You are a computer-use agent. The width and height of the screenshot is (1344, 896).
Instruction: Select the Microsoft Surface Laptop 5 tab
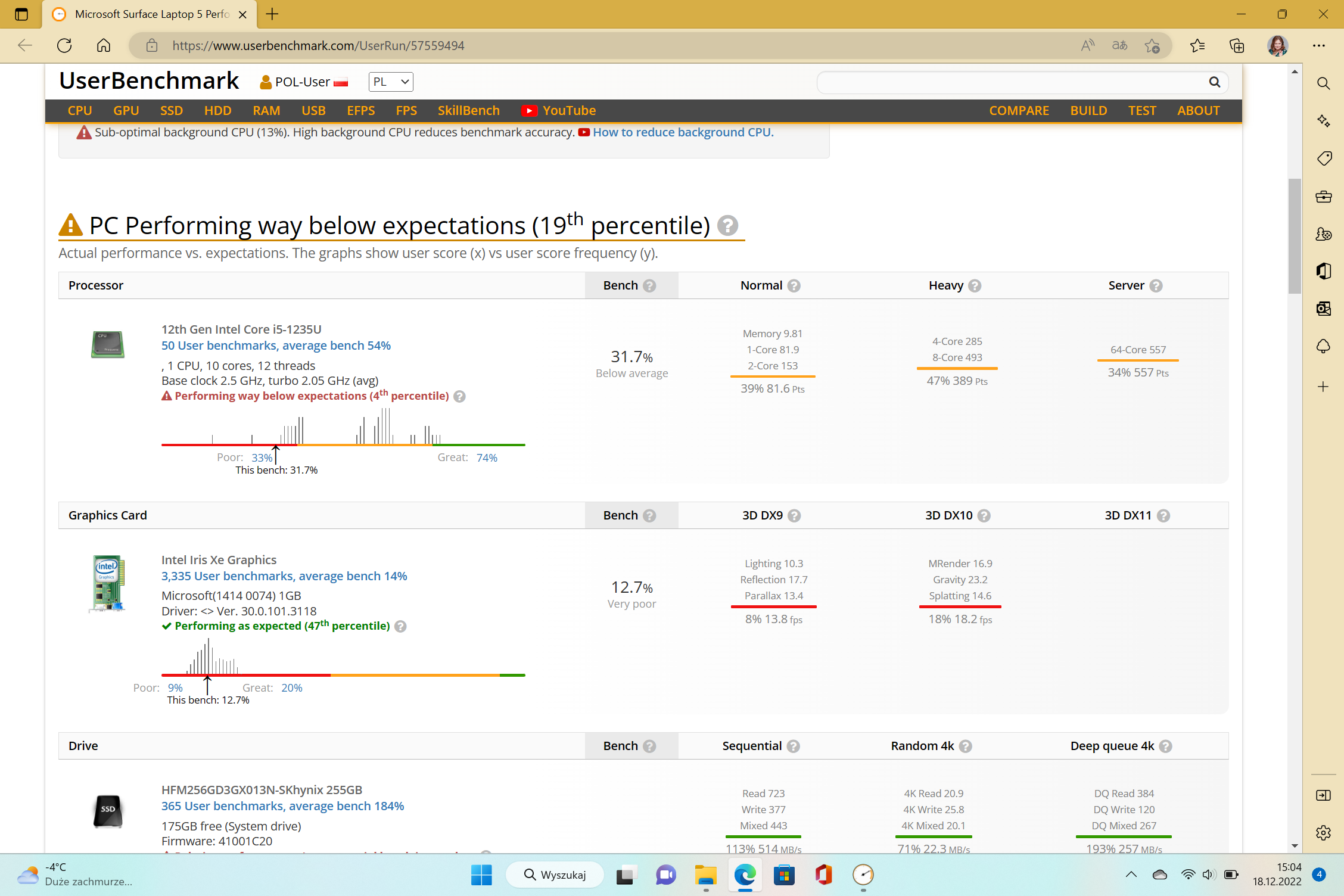(x=150, y=14)
